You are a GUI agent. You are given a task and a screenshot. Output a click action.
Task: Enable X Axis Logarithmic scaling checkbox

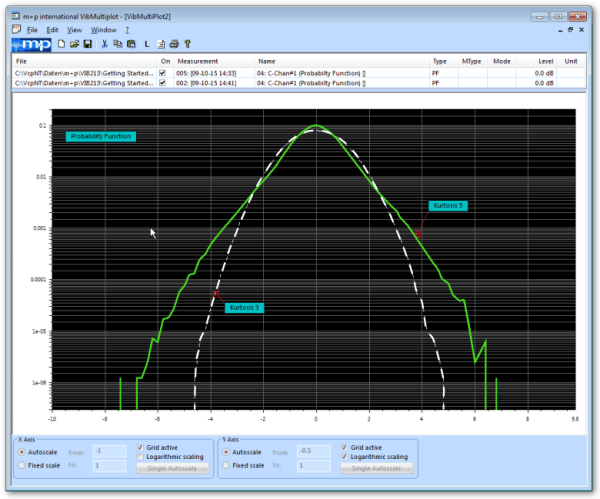coord(140,457)
